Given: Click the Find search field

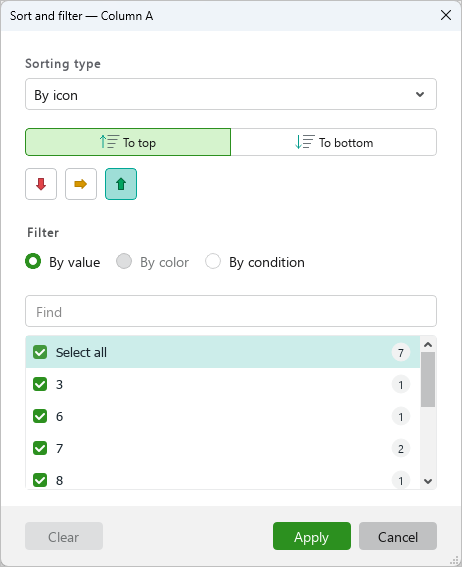Looking at the screenshot, I should pos(231,311).
